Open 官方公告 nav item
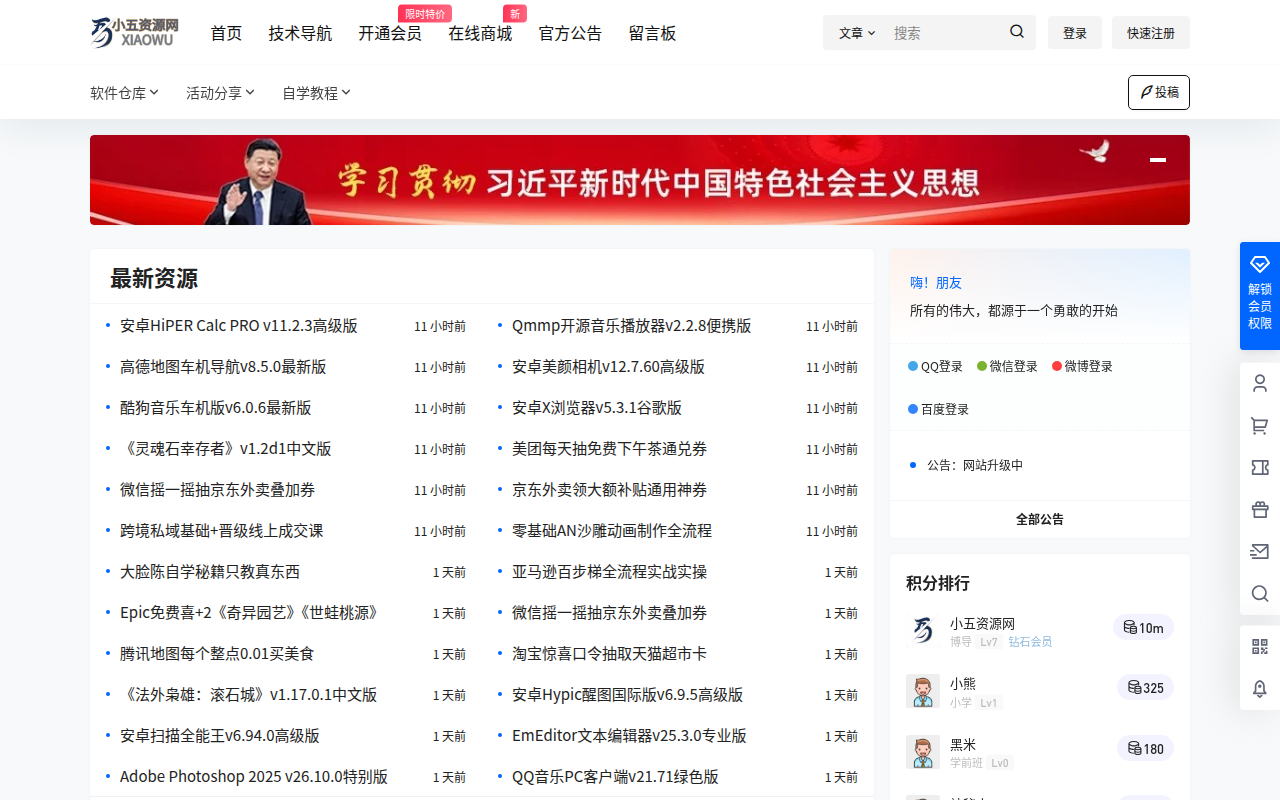This screenshot has width=1280, height=800. (x=570, y=33)
